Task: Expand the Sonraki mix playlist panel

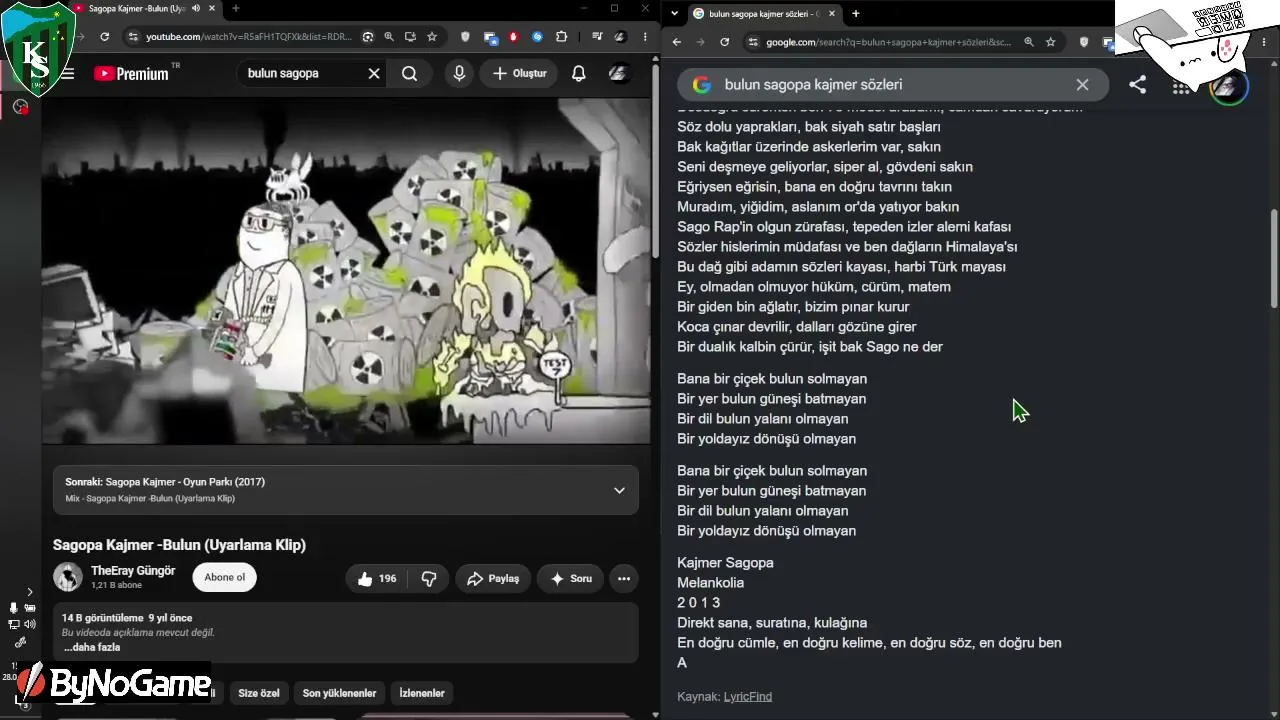Action: (x=619, y=490)
